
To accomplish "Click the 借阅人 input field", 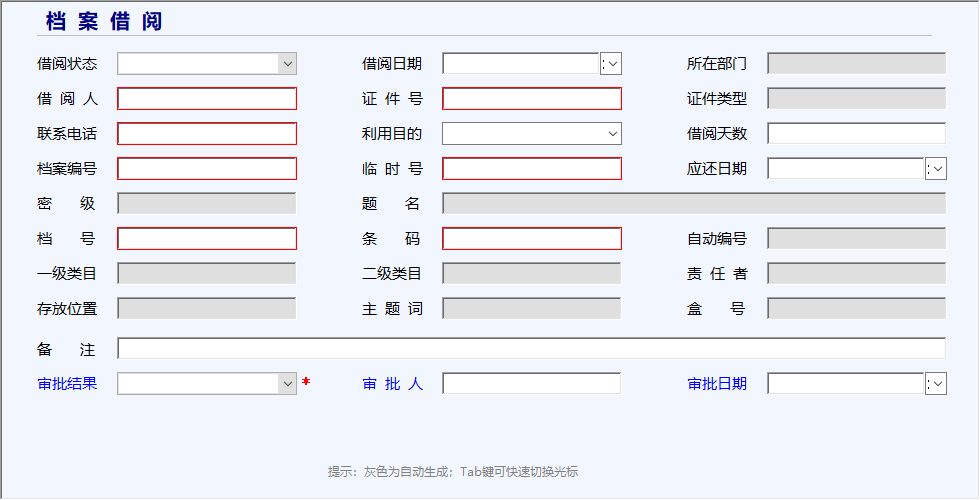I will 207,99.
